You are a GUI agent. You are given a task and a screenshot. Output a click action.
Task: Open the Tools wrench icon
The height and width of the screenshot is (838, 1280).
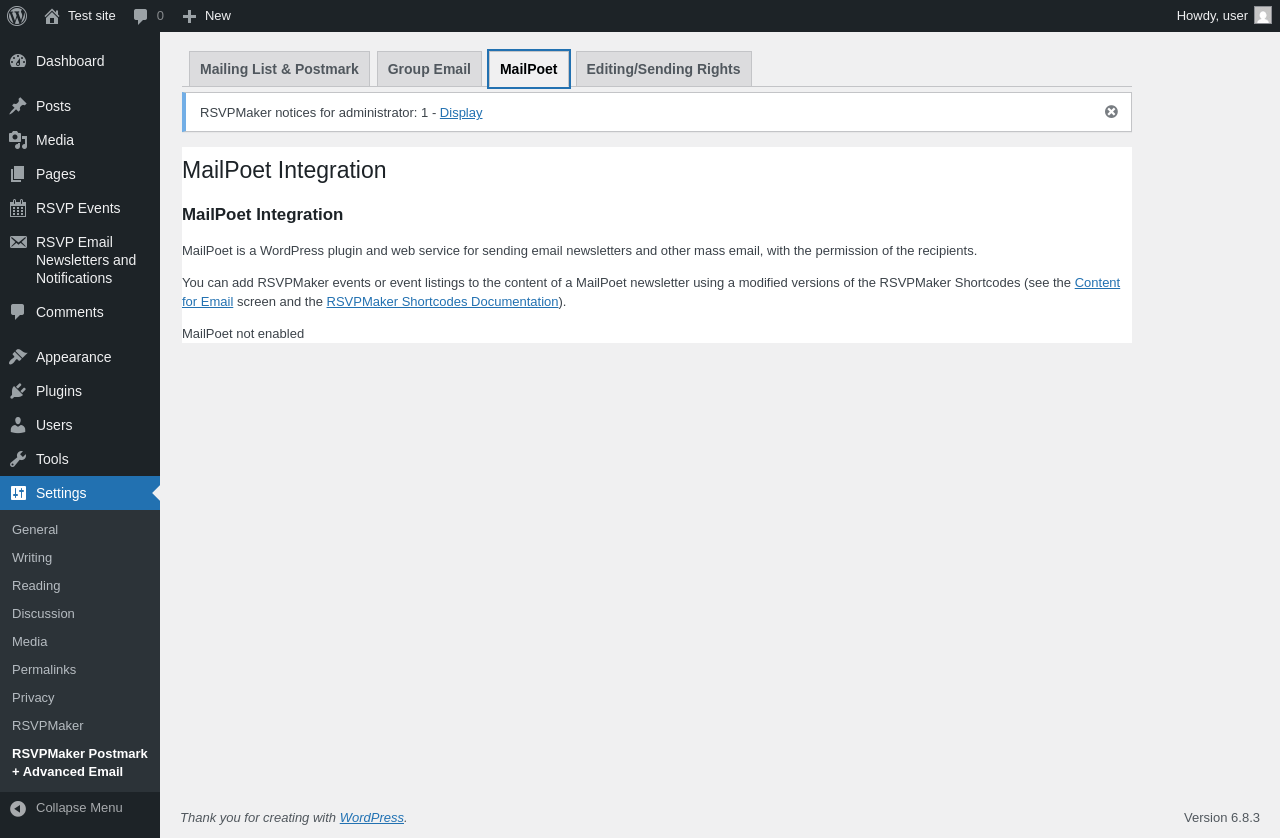tap(18, 459)
